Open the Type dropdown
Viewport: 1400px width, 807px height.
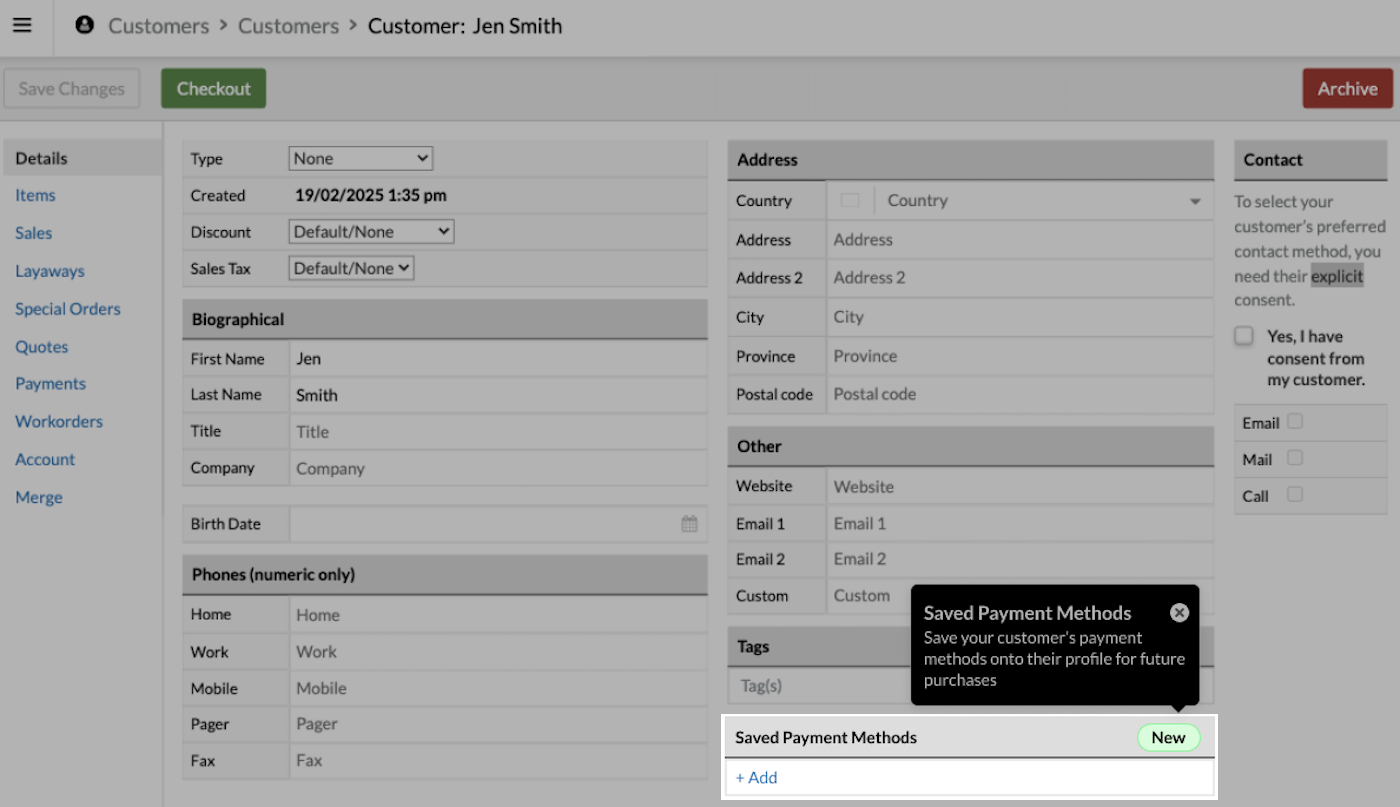point(361,158)
